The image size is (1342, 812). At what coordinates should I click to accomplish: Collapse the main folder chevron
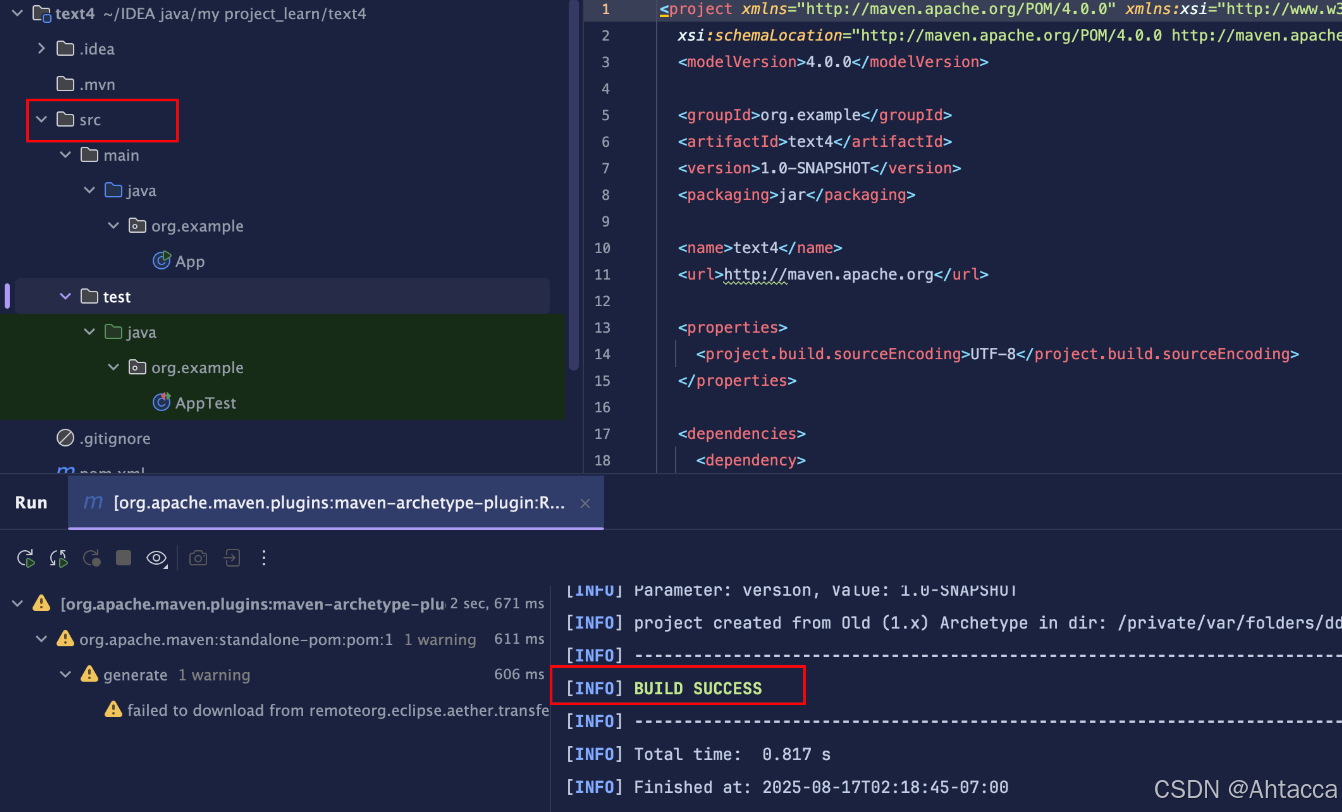(66, 155)
